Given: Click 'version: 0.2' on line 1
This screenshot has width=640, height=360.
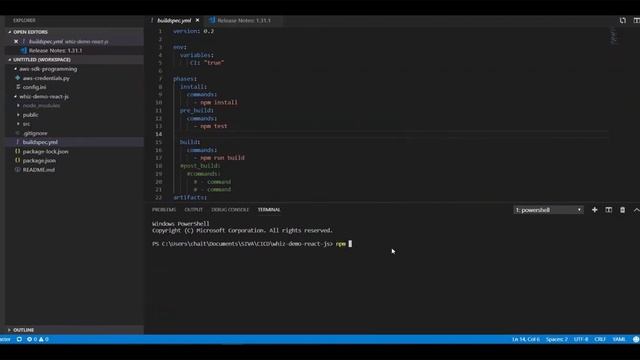Looking at the screenshot, I should click(x=193, y=31).
